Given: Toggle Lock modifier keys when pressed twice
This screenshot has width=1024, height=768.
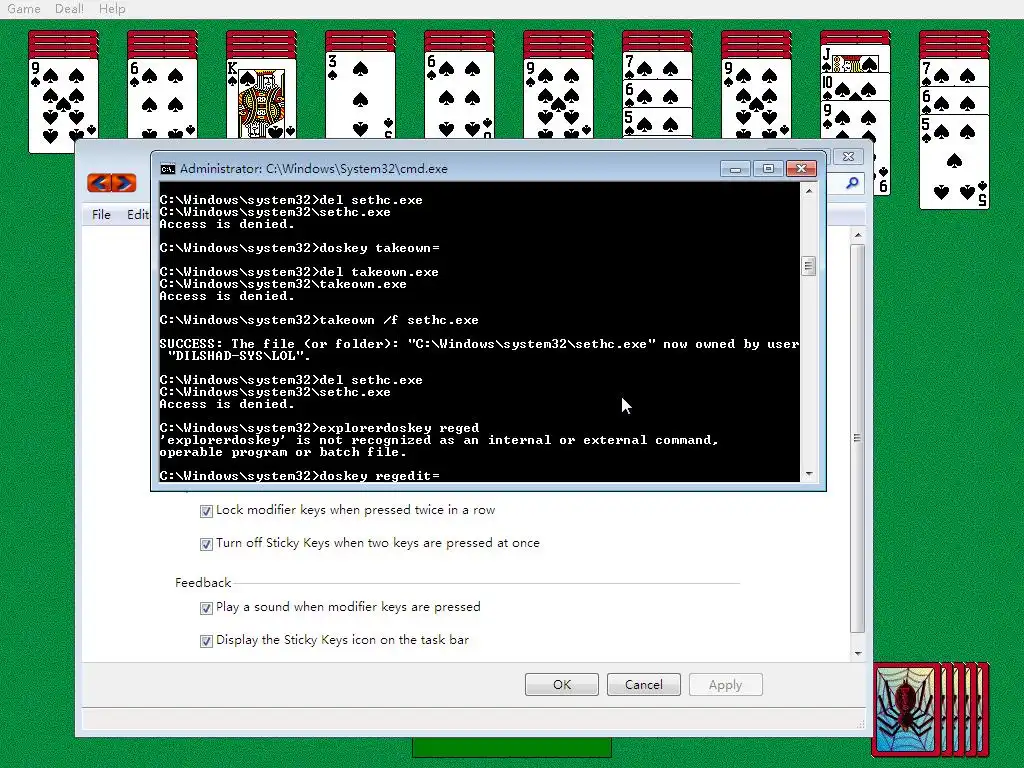Looking at the screenshot, I should tap(206, 511).
